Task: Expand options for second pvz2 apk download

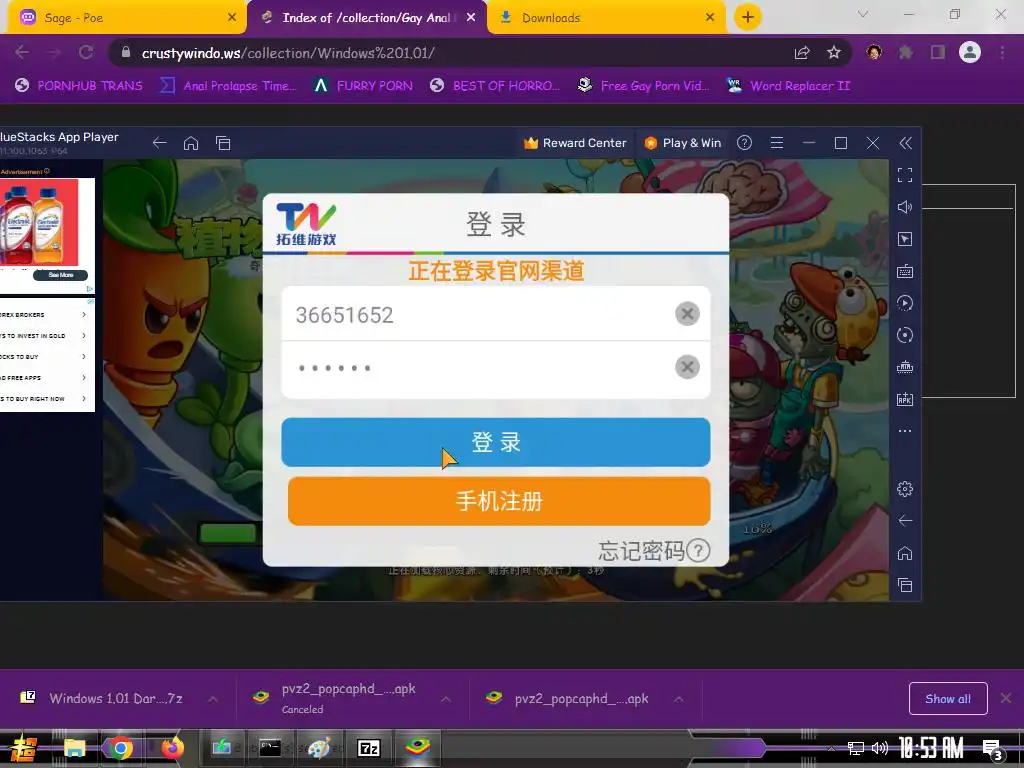Action: click(679, 699)
